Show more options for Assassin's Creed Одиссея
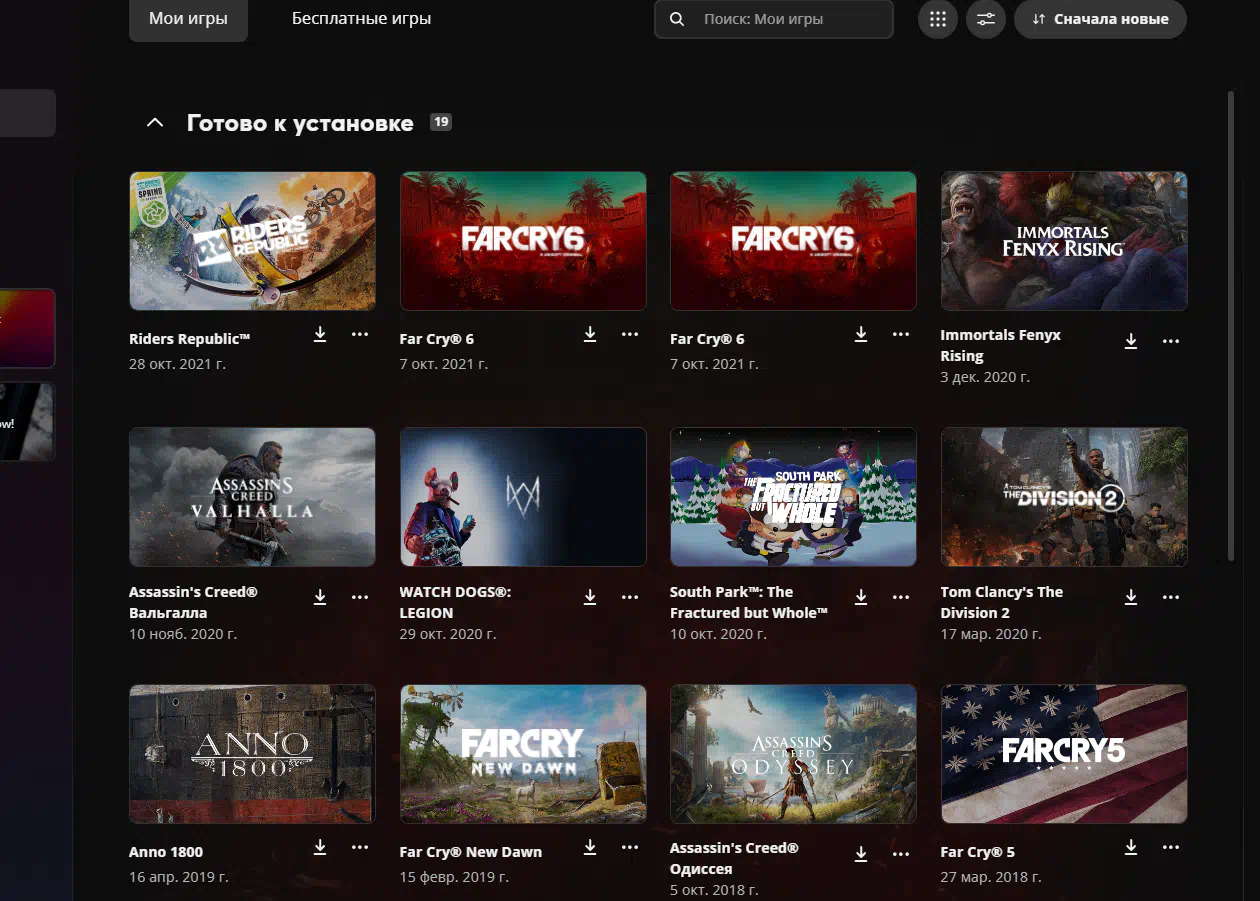 (901, 854)
